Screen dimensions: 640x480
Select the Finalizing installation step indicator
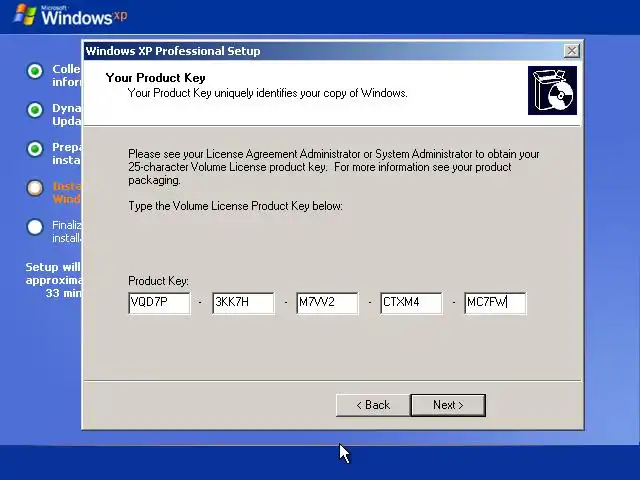[x=35, y=227]
